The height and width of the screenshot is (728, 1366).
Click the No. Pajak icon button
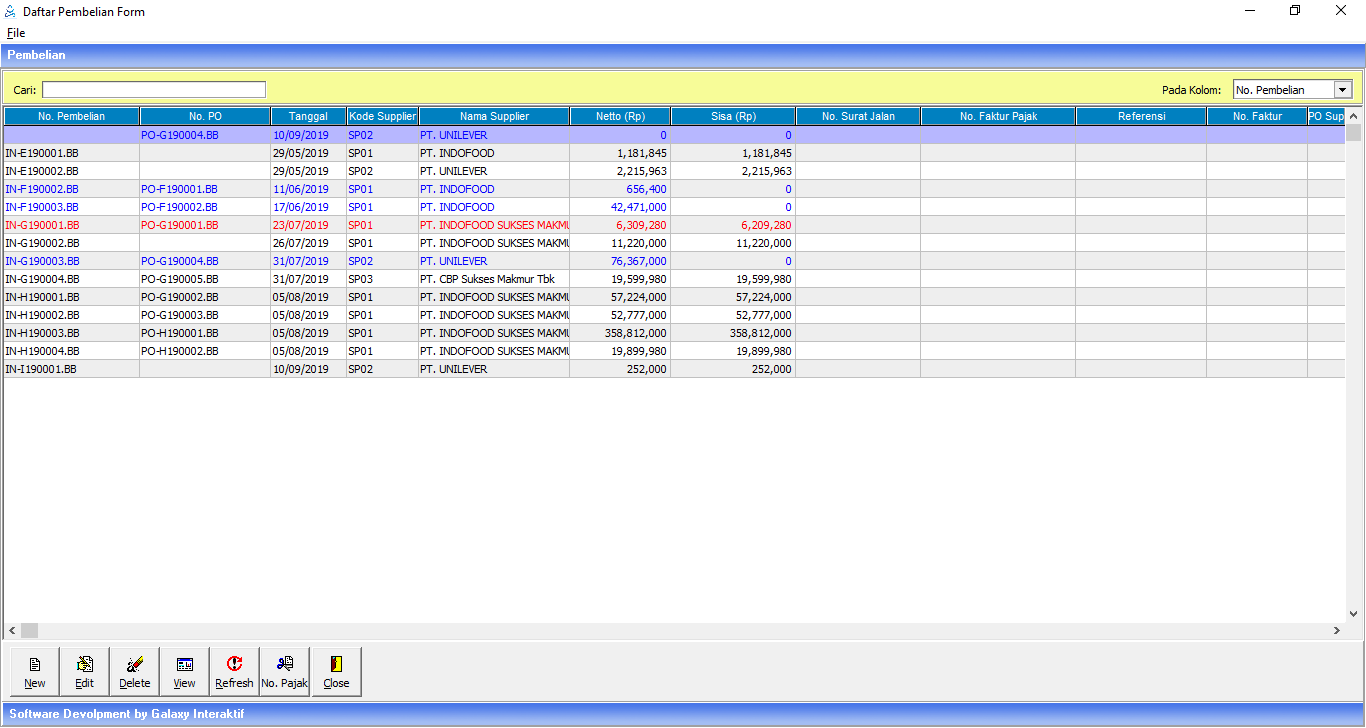click(285, 671)
